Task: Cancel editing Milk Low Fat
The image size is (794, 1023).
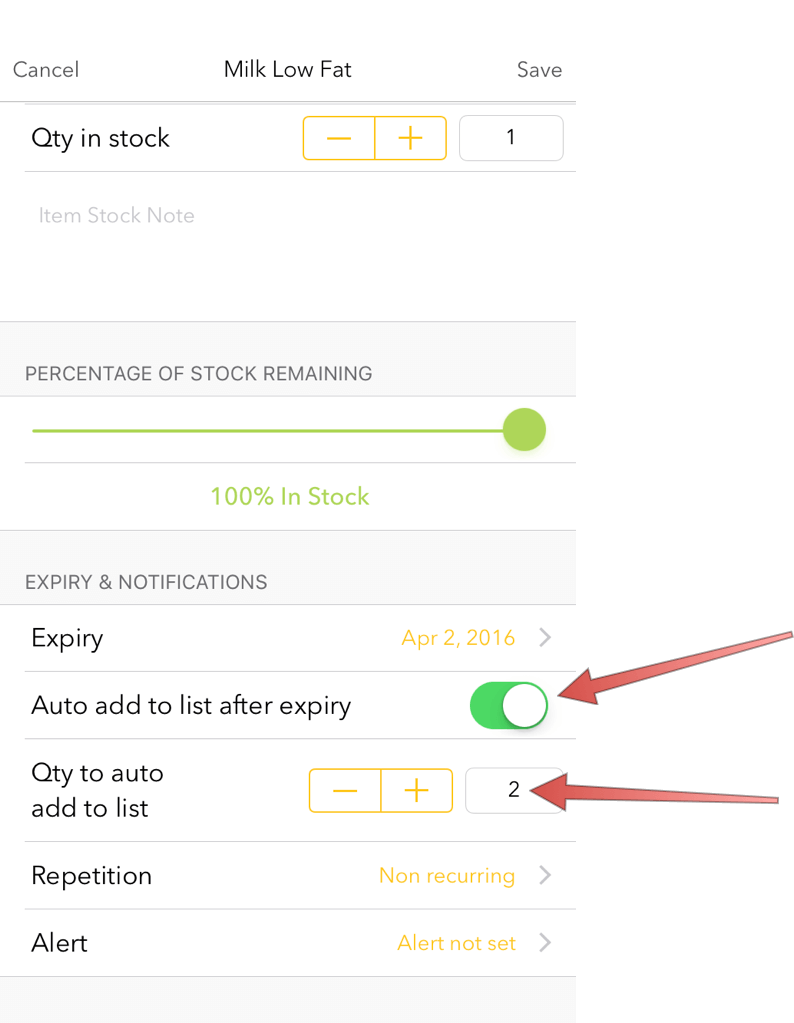Action: (46, 70)
